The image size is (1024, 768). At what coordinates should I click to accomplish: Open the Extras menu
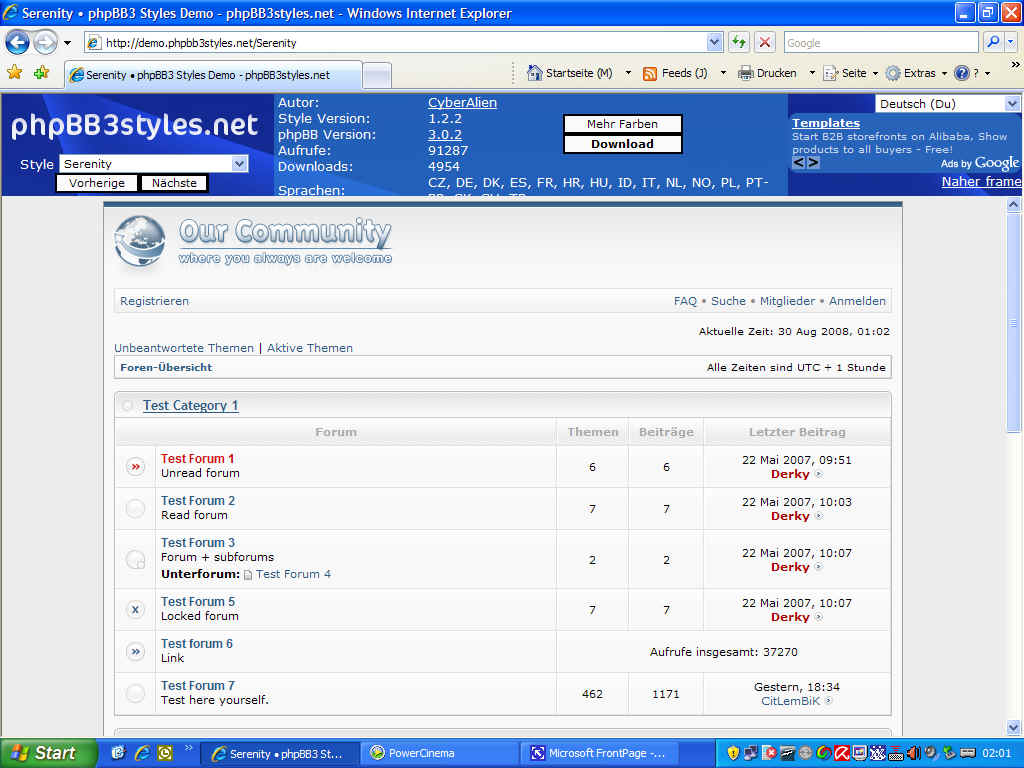point(916,73)
